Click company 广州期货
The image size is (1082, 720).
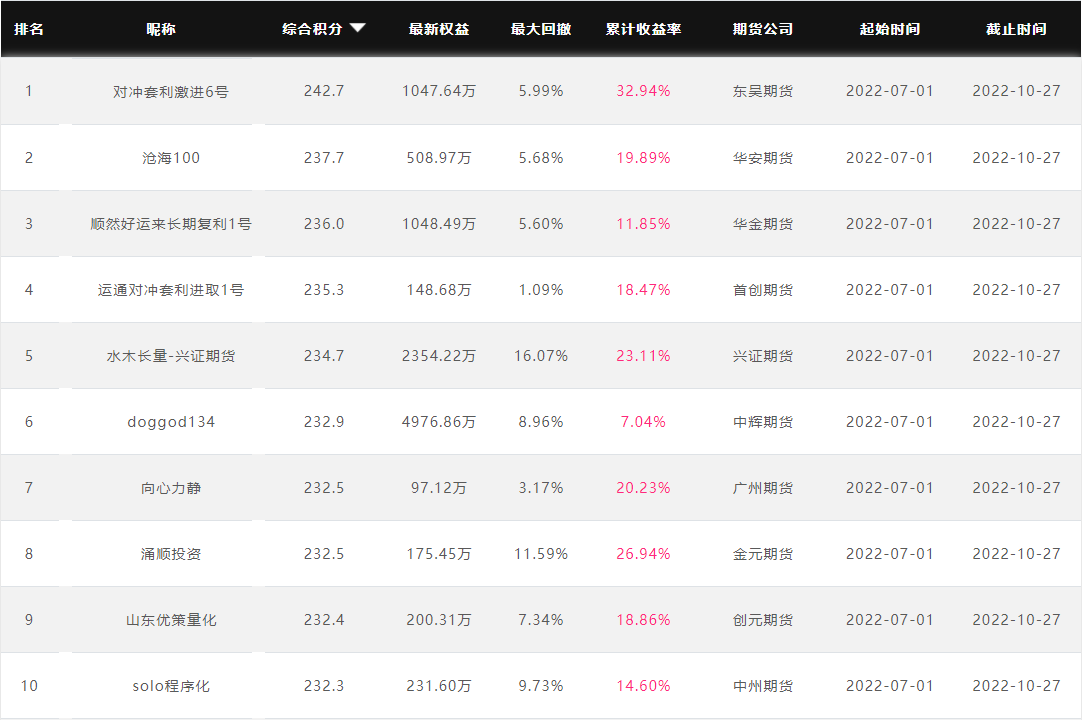coord(763,488)
